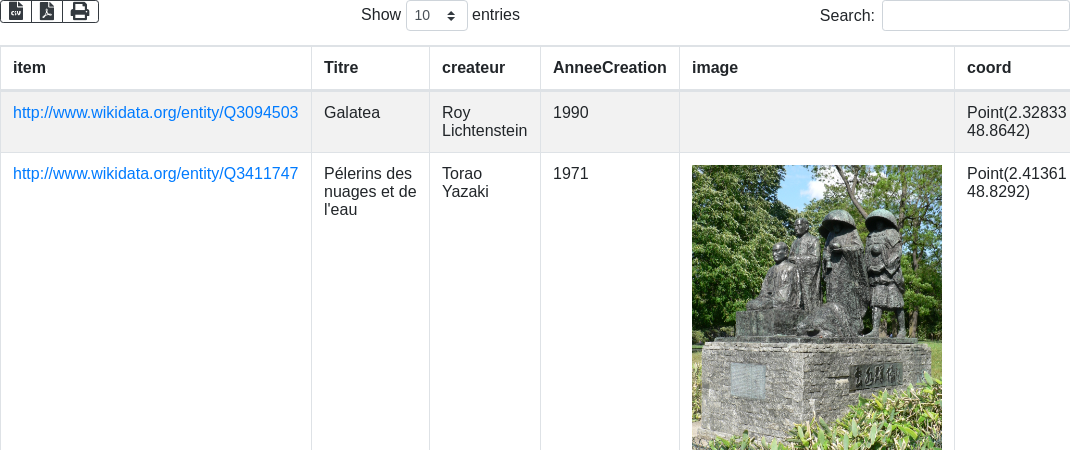Sort by the coord column header

1010,68
